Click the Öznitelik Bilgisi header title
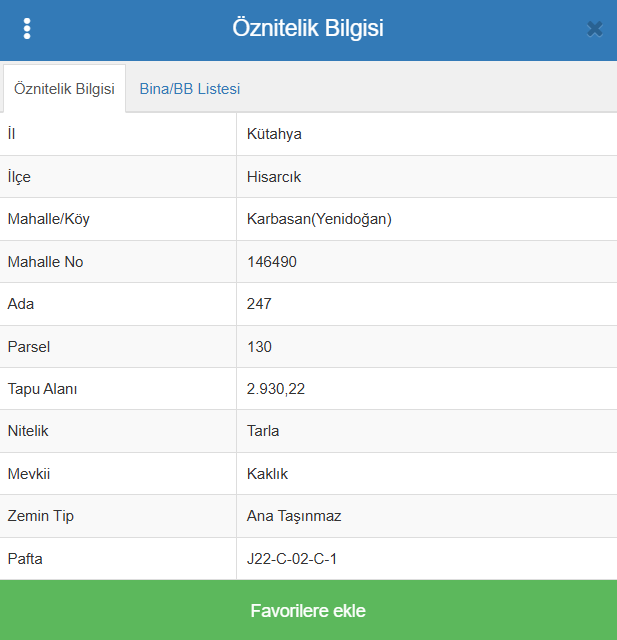 point(308,28)
